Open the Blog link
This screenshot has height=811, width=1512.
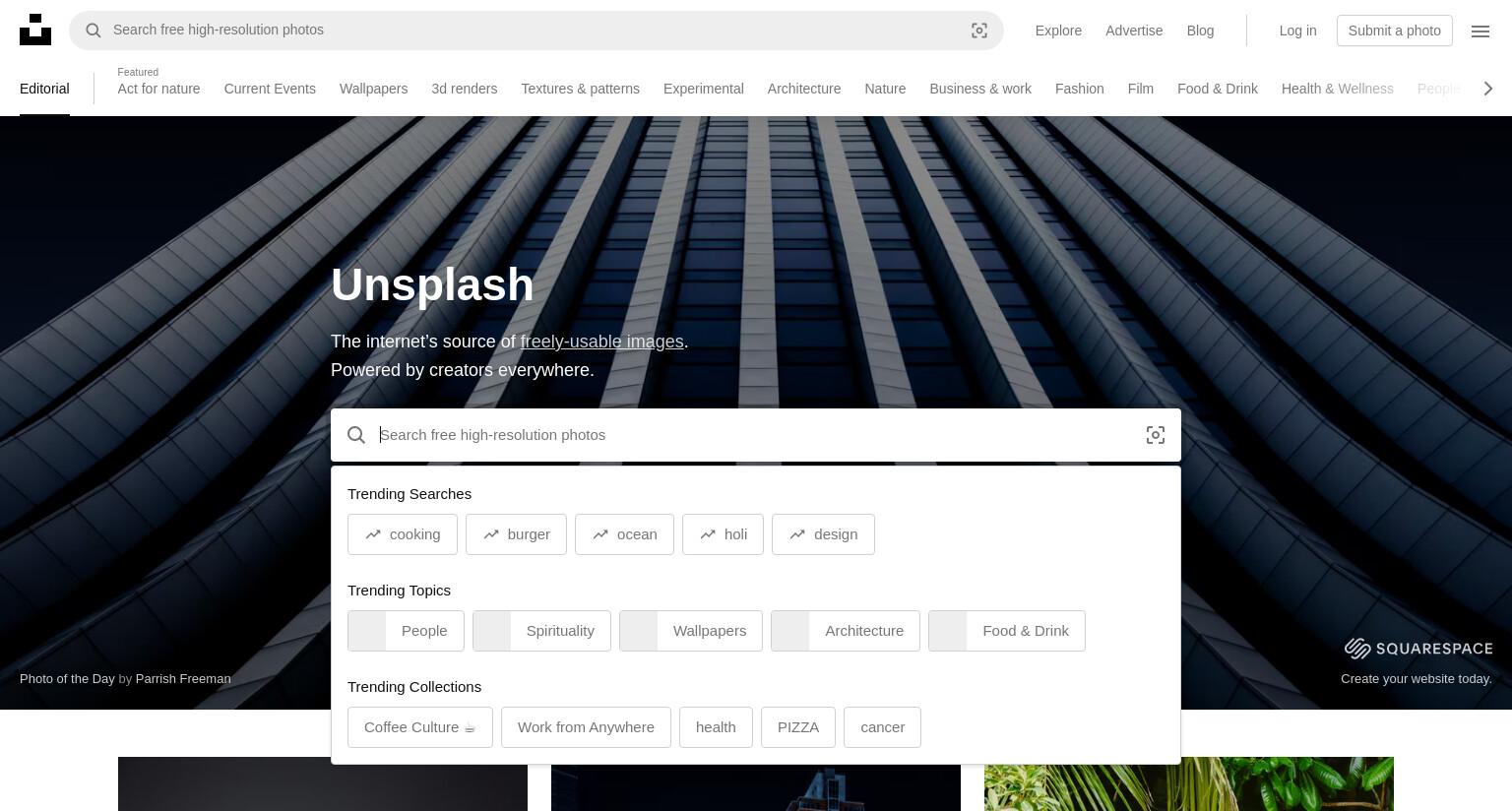coord(1200,31)
